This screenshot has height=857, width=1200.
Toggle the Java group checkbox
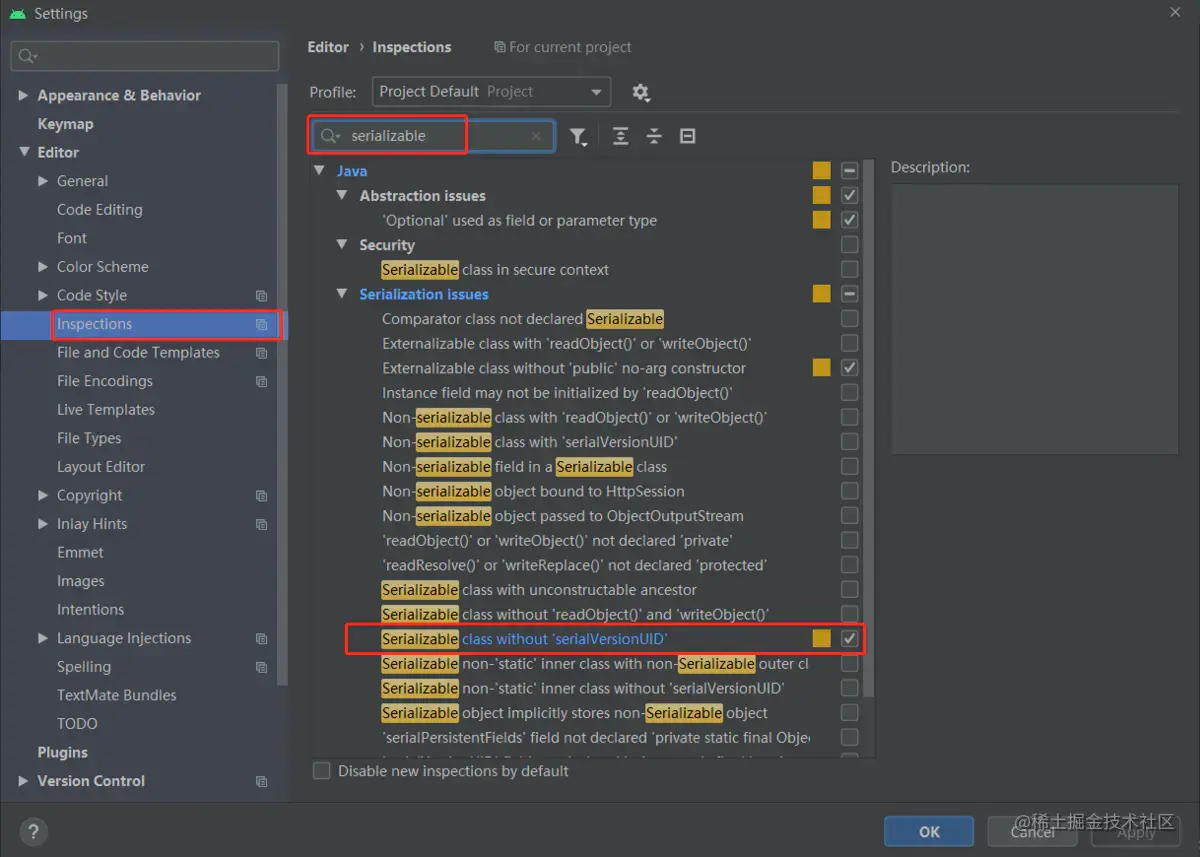(x=849, y=171)
